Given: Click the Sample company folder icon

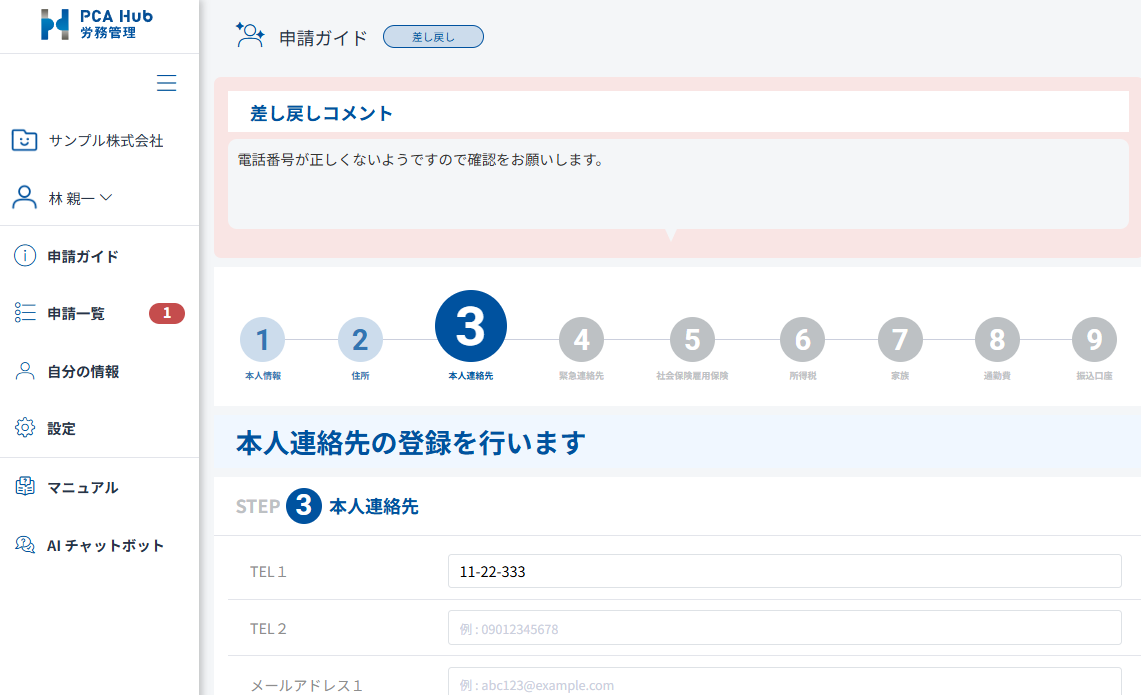Looking at the screenshot, I should click(x=25, y=141).
